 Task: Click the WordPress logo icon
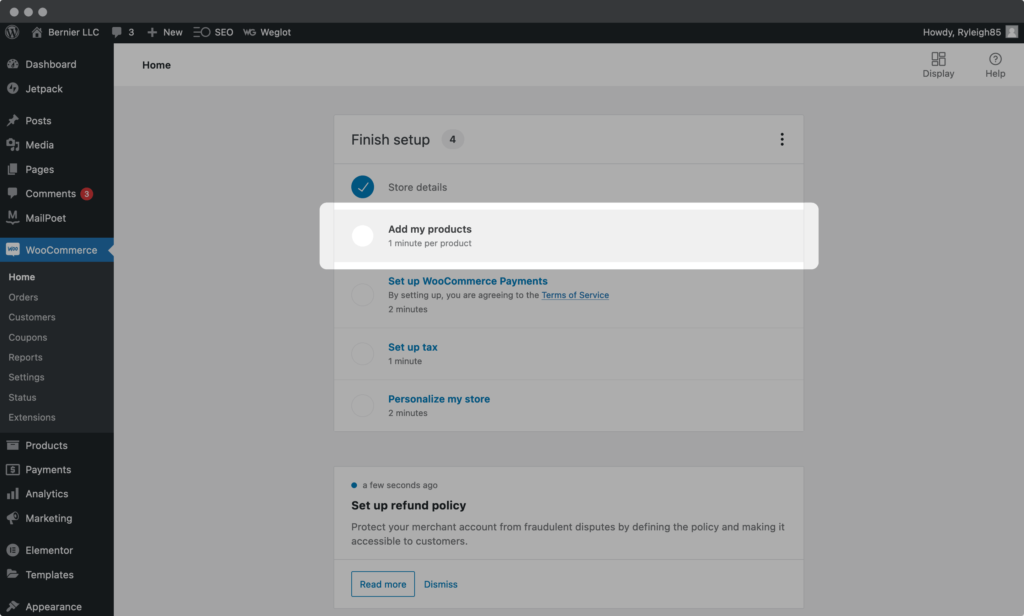(12, 32)
